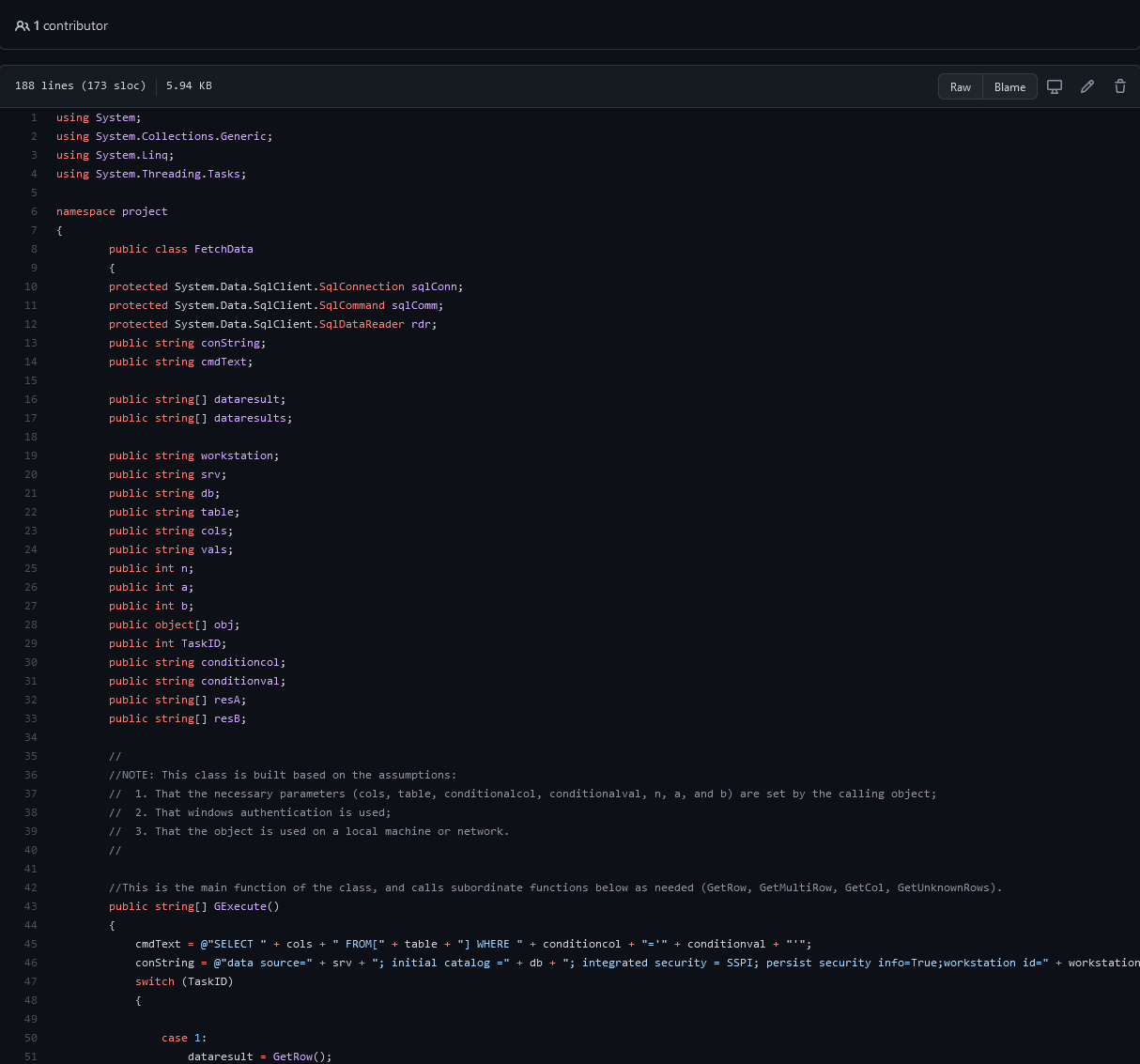Screen dimensions: 1140x1064
Task: Click 'public string srv;' line
Action: click(168, 474)
